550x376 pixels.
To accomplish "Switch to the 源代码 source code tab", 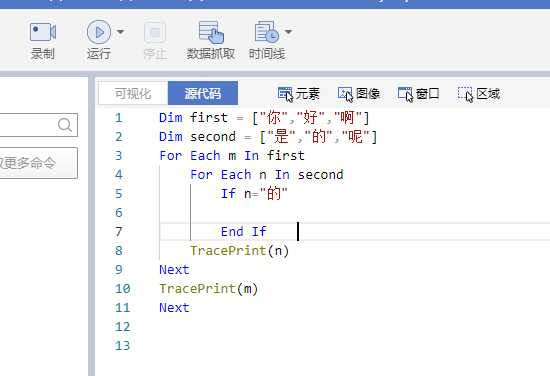I will (x=203, y=93).
